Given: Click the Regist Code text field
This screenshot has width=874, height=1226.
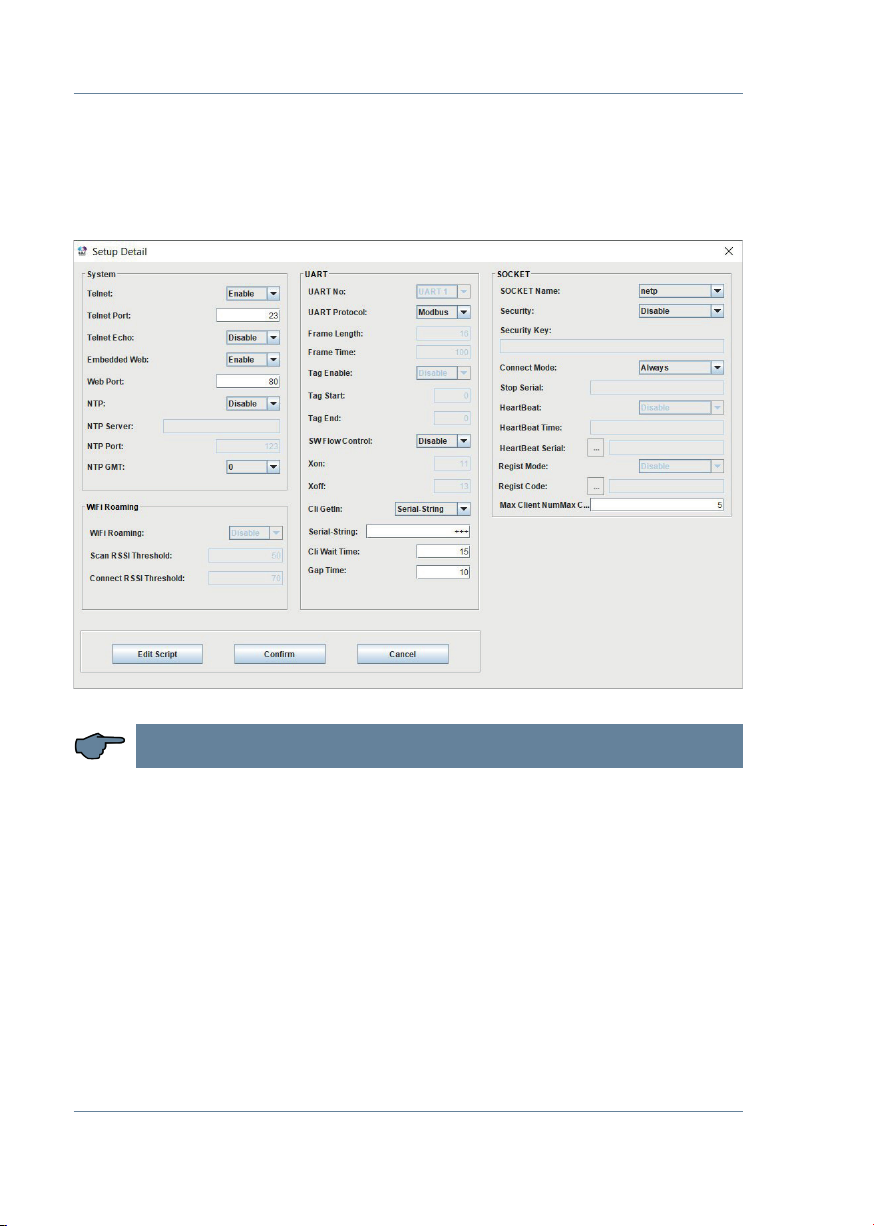Looking at the screenshot, I should [x=666, y=487].
